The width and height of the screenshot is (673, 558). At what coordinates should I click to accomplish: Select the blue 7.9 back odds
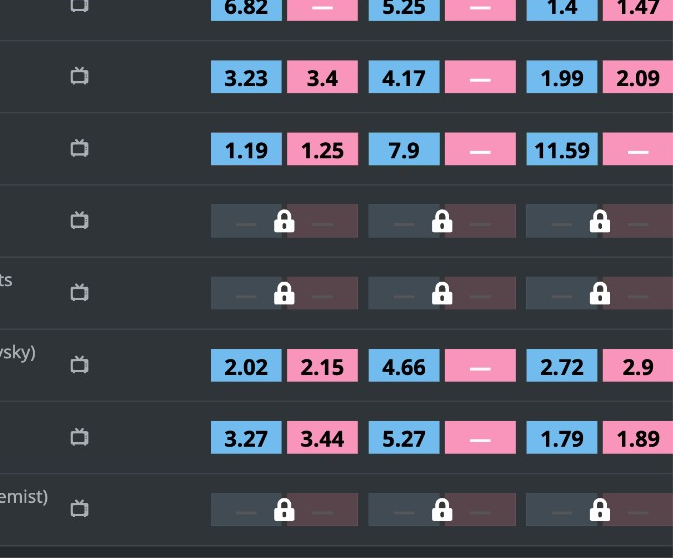(404, 149)
